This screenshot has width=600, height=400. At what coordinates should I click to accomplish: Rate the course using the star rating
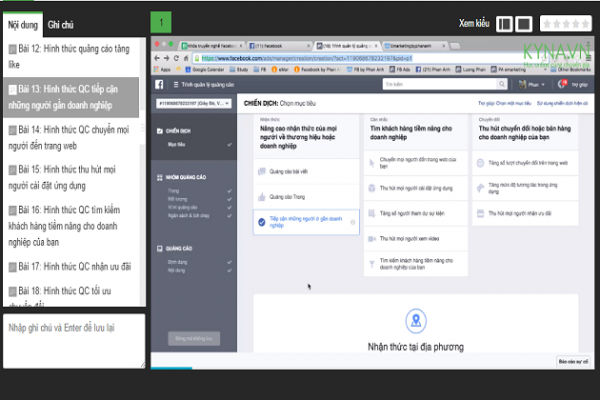pos(565,22)
